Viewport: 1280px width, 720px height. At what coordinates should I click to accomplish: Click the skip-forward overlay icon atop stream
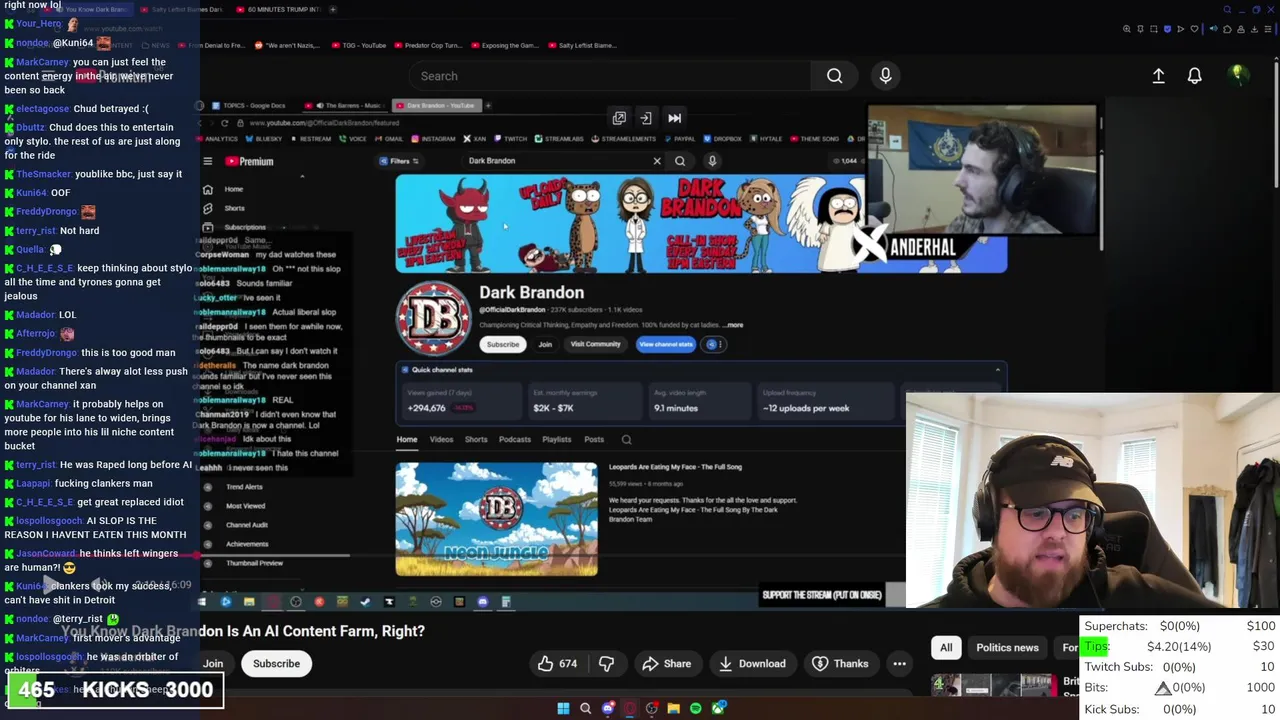pos(674,118)
